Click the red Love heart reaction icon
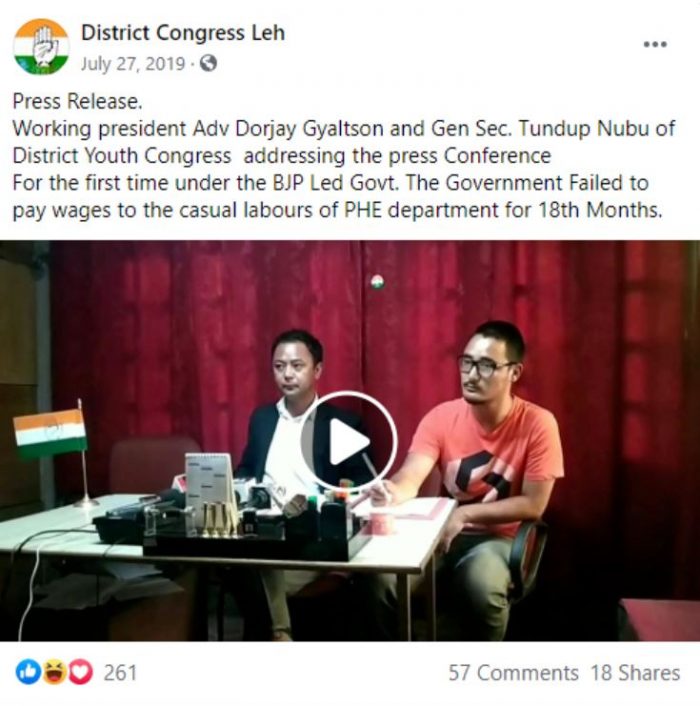Viewport: 700px width, 706px height. (x=80, y=672)
